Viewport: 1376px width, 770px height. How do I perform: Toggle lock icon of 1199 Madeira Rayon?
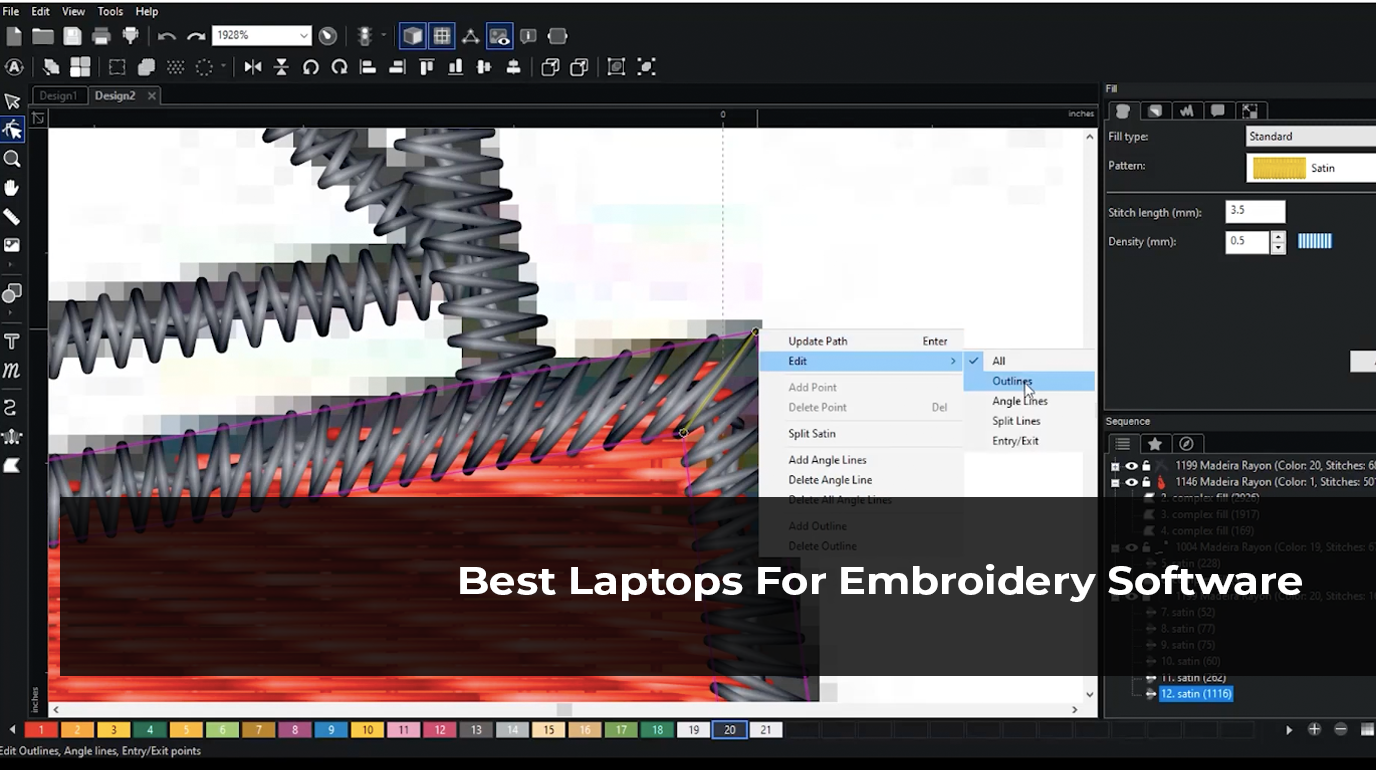(1146, 466)
